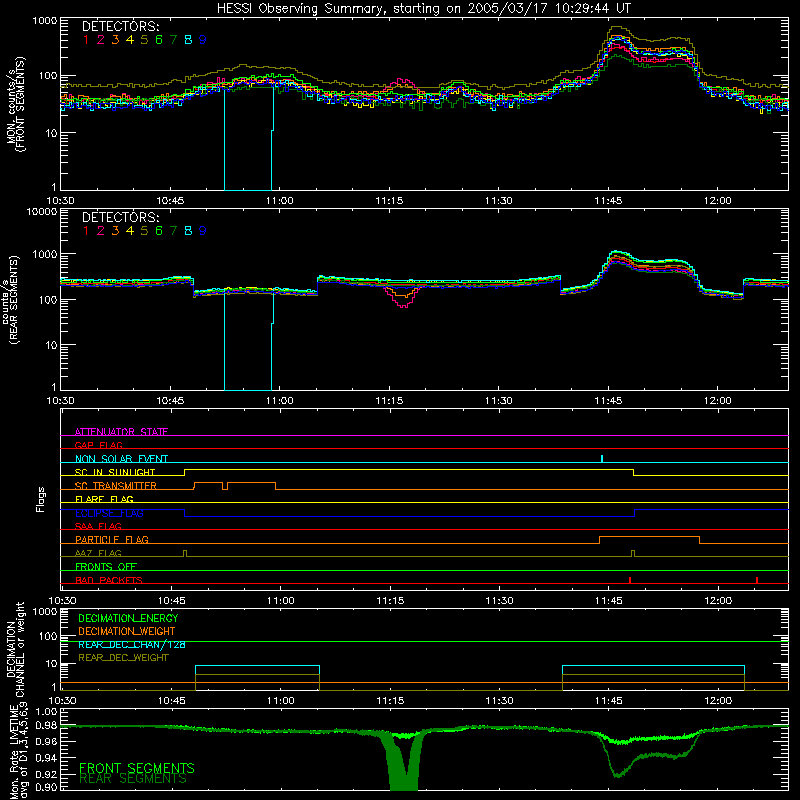Click the vertical "Flags" axis title
The width and height of the screenshot is (800, 800).
tap(41, 499)
